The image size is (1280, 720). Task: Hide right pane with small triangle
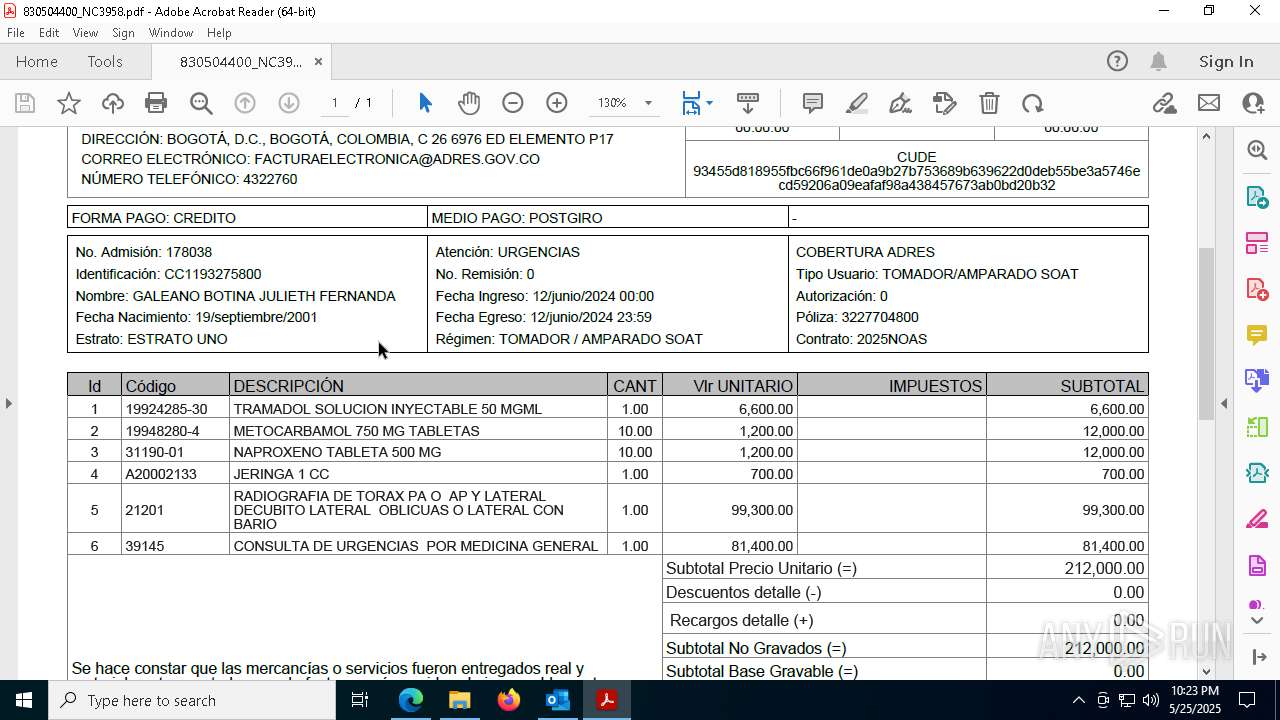[x=1224, y=403]
